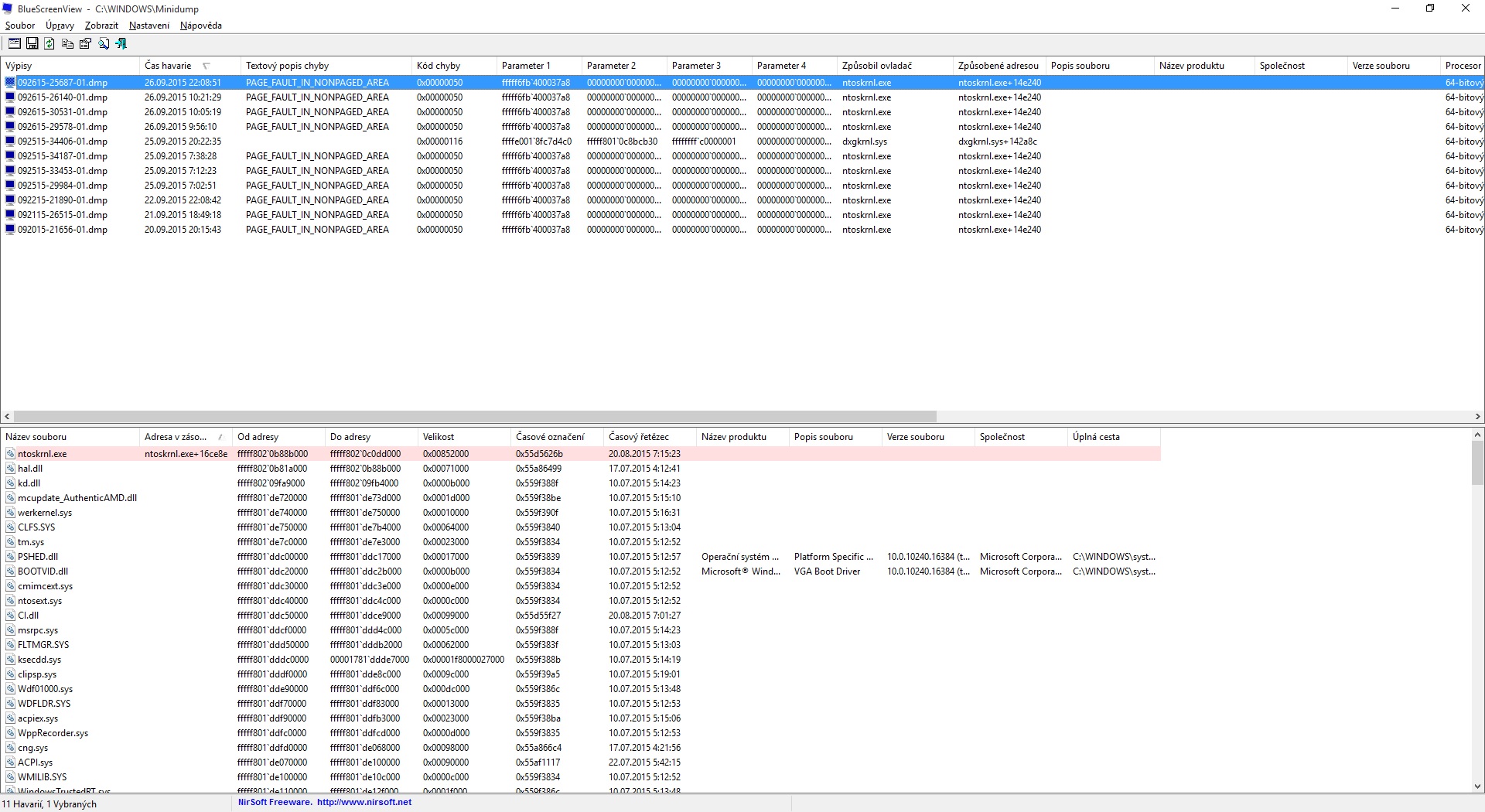Select the dxgkrnl.sys driver cell

(865, 142)
